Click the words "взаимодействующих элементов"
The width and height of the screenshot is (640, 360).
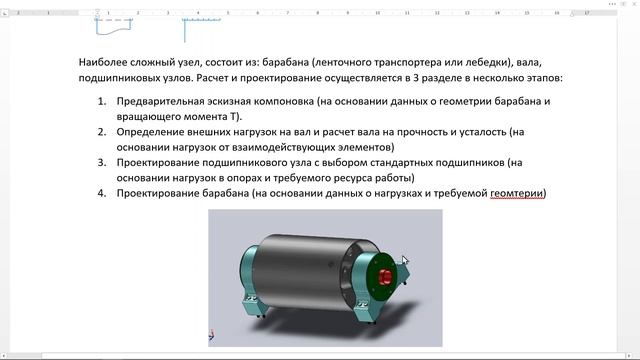311,147
